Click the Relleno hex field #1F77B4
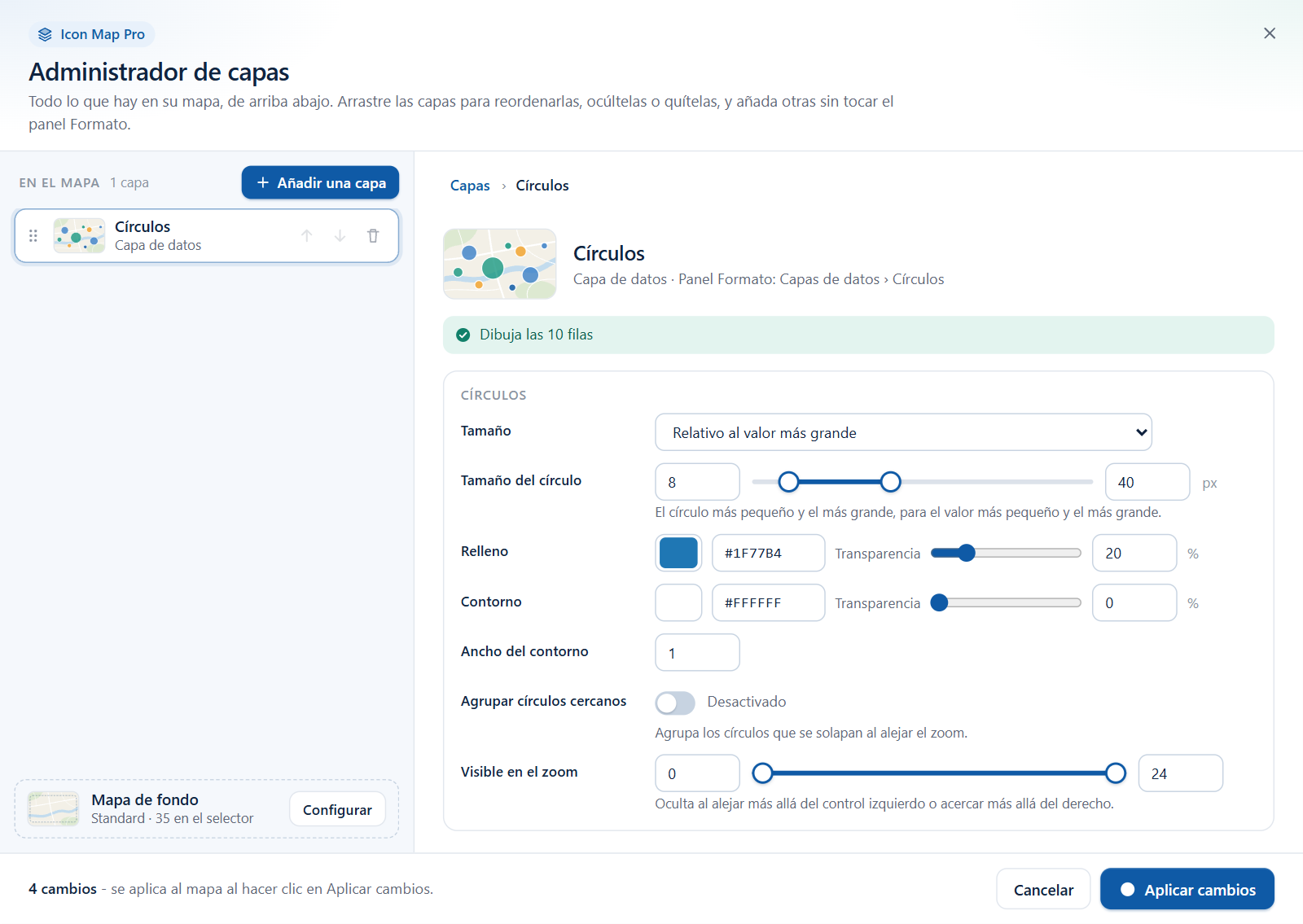The height and width of the screenshot is (924, 1303). coord(768,553)
